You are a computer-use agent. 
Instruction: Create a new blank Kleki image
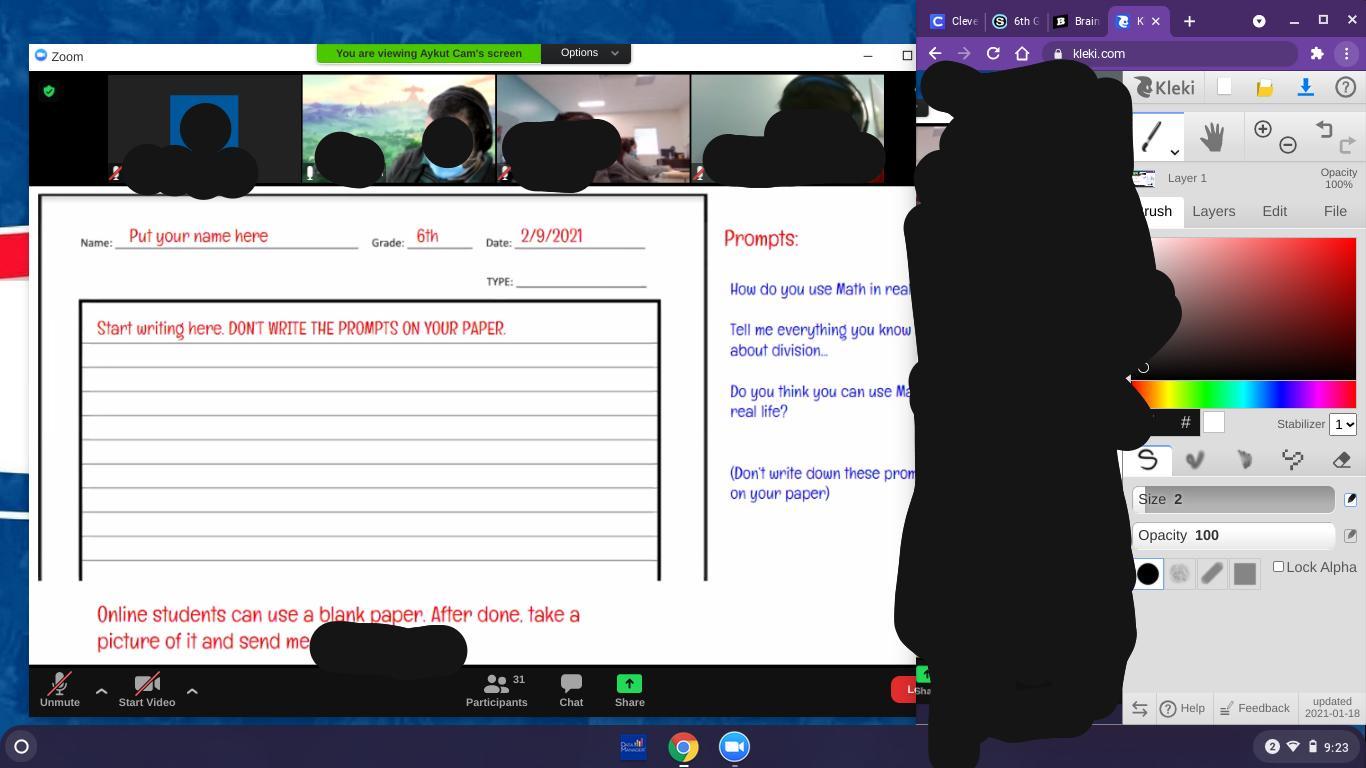(1224, 87)
